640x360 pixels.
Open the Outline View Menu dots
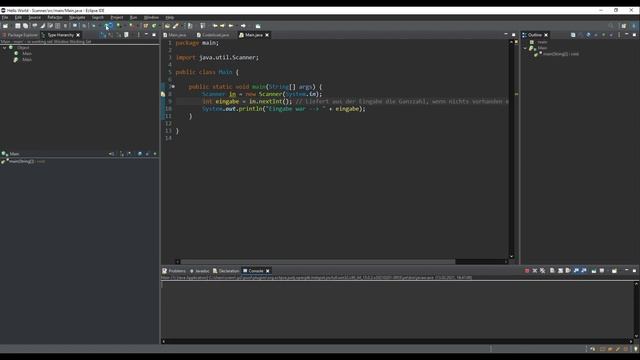(619, 35)
